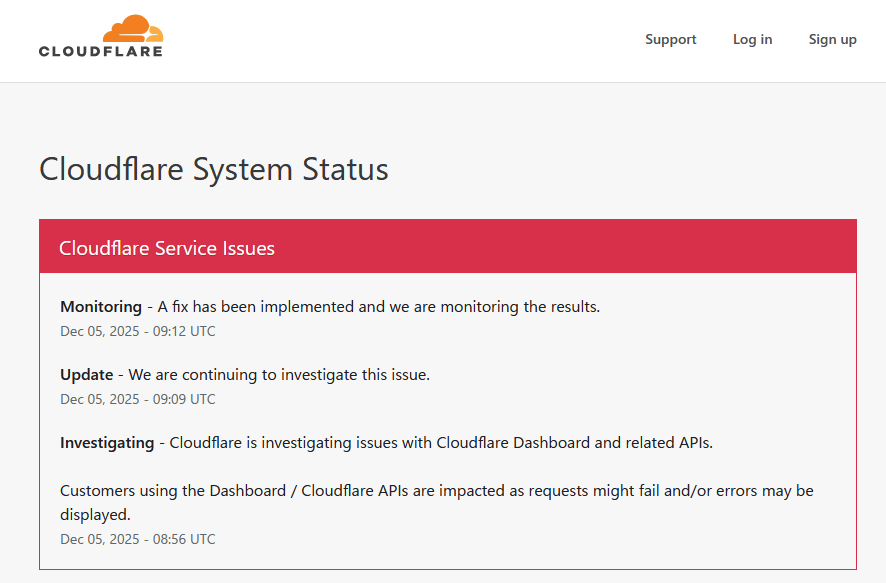Screen dimensions: 886x583
Task: Click the Log in link
Action: pos(752,39)
